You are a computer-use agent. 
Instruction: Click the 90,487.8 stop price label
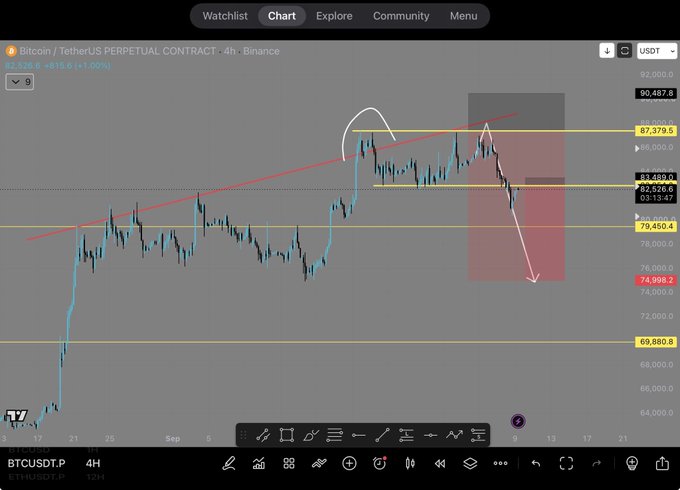pyautogui.click(x=656, y=93)
